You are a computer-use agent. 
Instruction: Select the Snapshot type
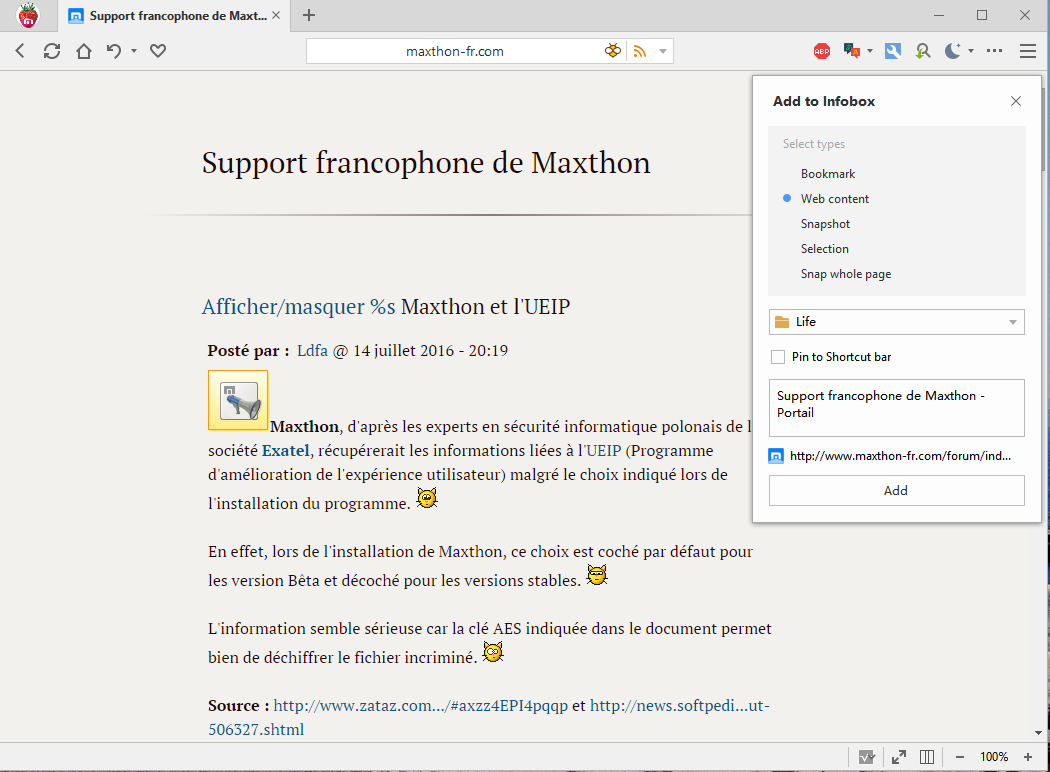coord(825,224)
